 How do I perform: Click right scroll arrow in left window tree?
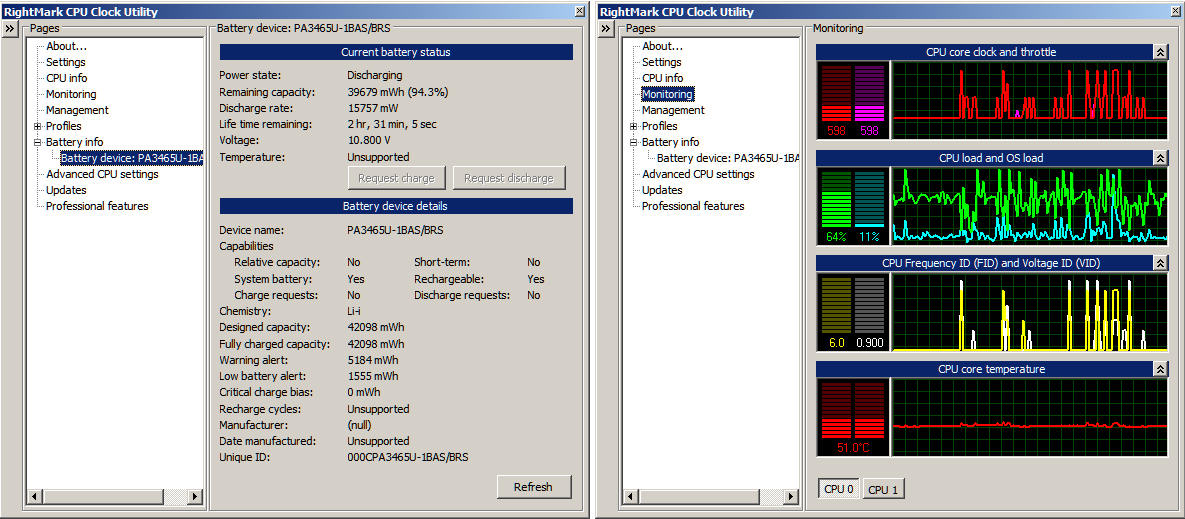click(x=194, y=497)
